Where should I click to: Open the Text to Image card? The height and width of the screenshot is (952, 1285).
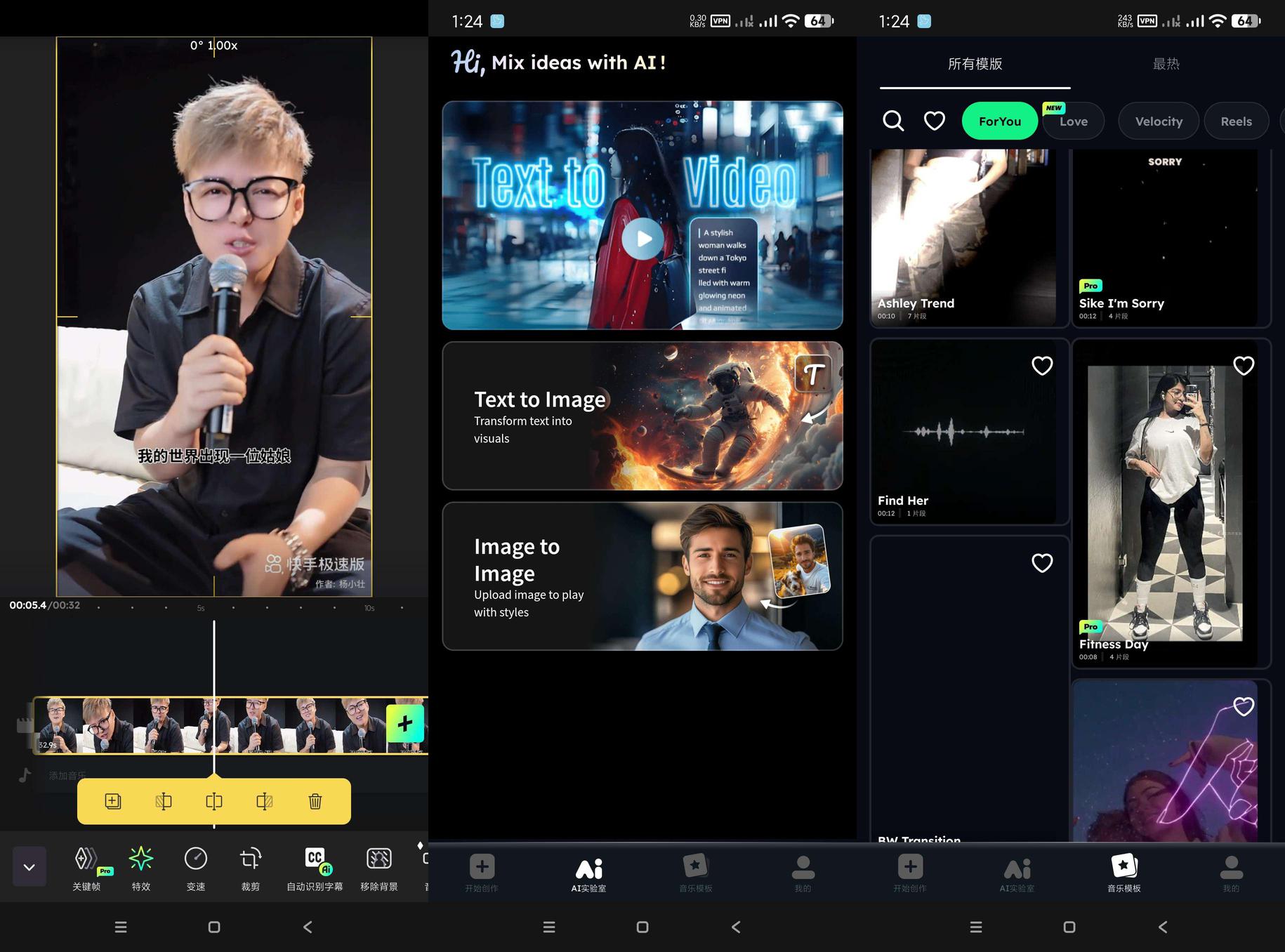(642, 416)
